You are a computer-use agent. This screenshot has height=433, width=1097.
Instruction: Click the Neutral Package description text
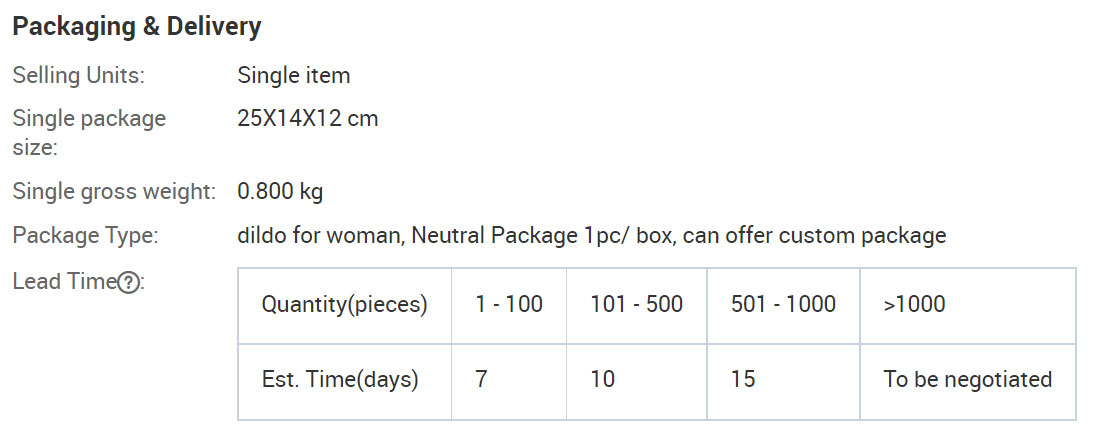point(591,236)
